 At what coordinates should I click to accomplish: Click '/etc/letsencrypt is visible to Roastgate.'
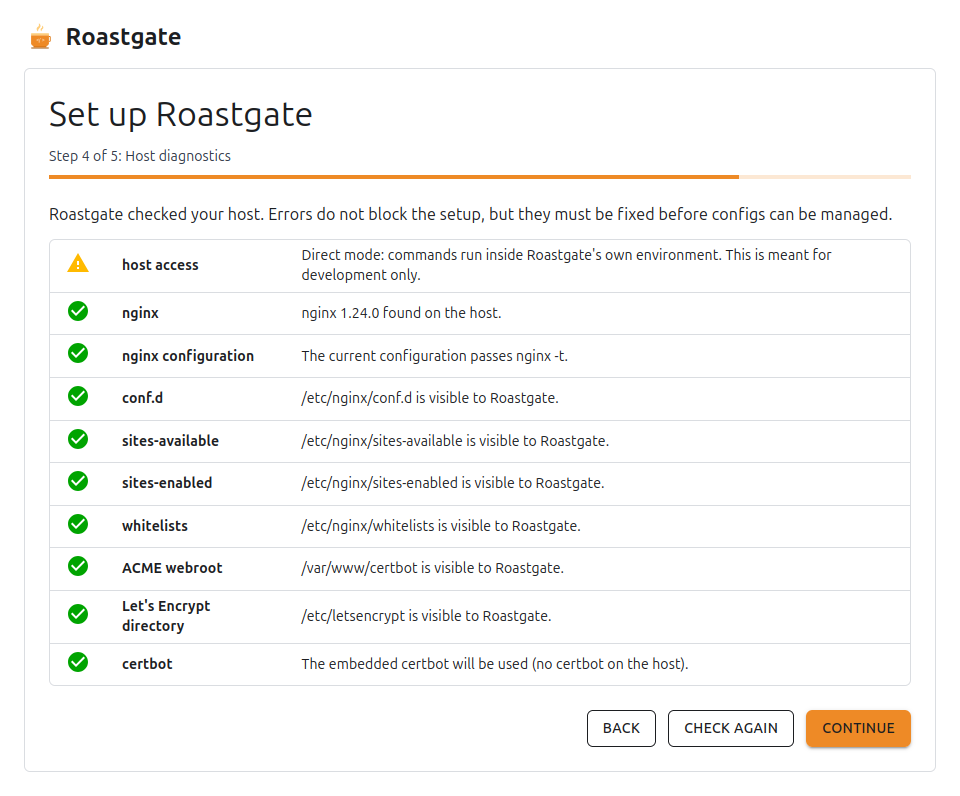(426, 616)
